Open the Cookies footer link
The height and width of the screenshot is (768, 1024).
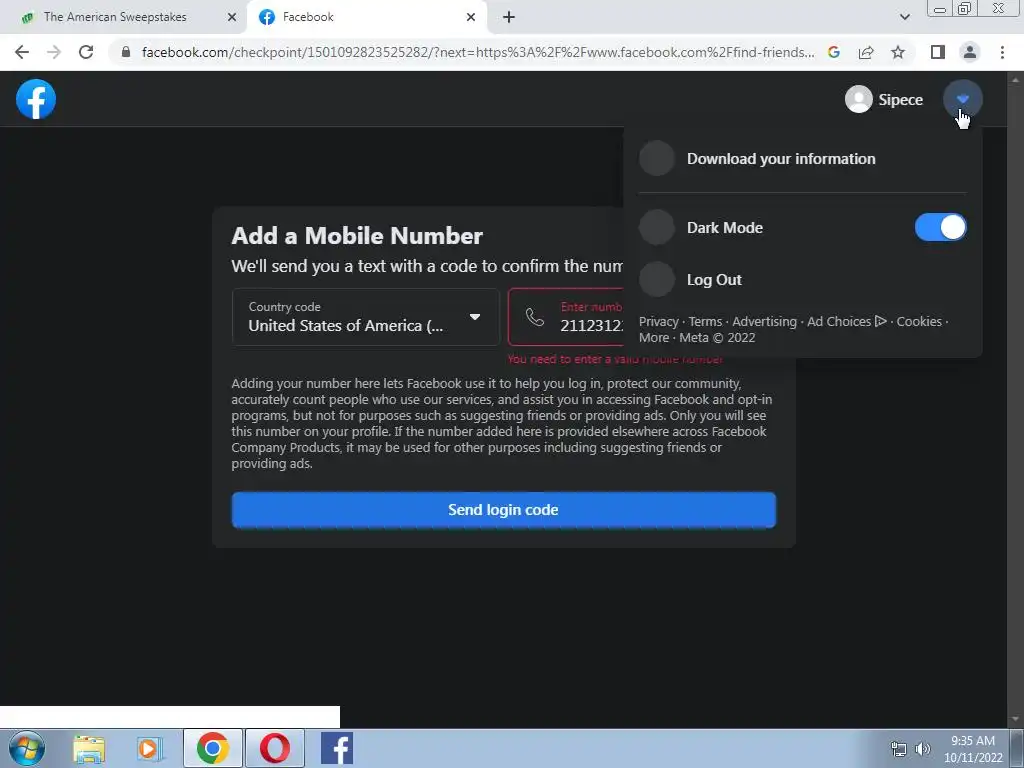tap(919, 321)
